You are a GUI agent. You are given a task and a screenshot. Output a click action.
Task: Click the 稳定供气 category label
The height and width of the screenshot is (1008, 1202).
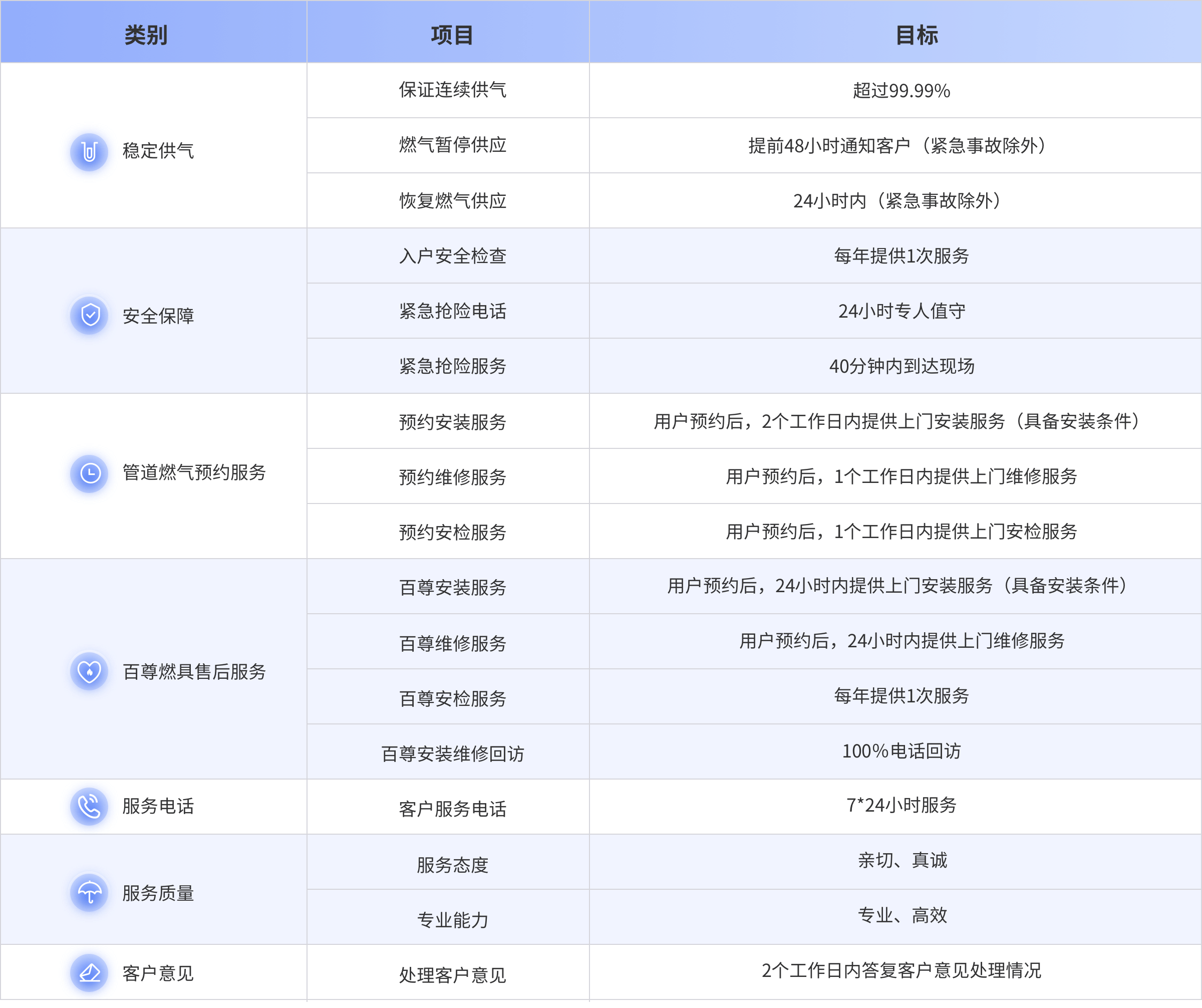click(158, 151)
